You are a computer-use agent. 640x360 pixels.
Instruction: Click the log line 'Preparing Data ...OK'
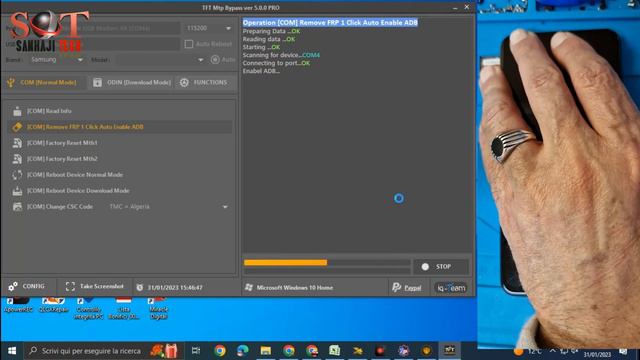271,31
